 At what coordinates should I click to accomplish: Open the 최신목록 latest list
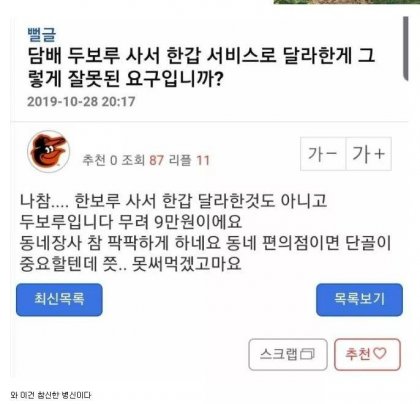59,299
